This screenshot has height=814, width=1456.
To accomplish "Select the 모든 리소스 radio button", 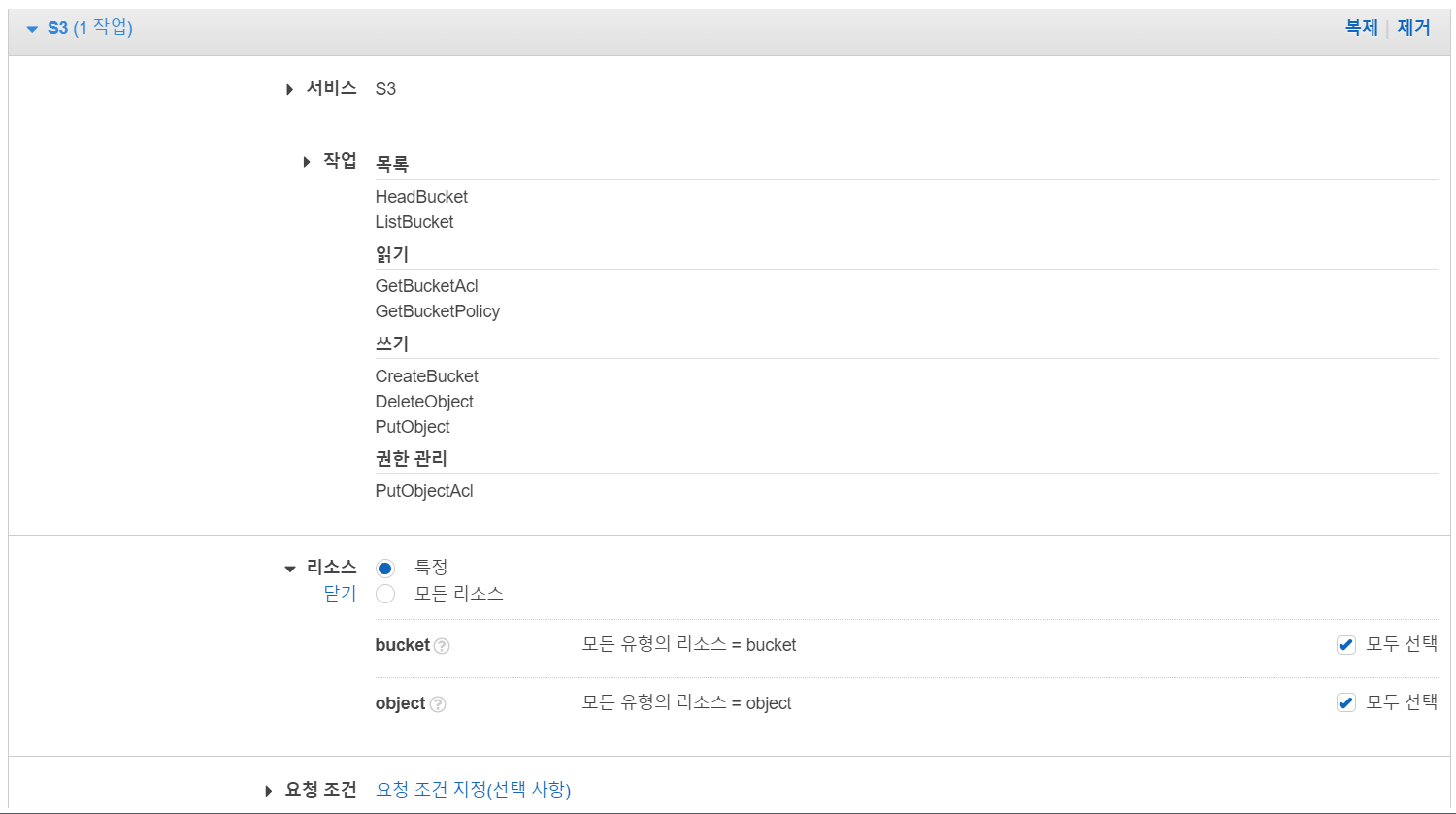I will pos(385,594).
